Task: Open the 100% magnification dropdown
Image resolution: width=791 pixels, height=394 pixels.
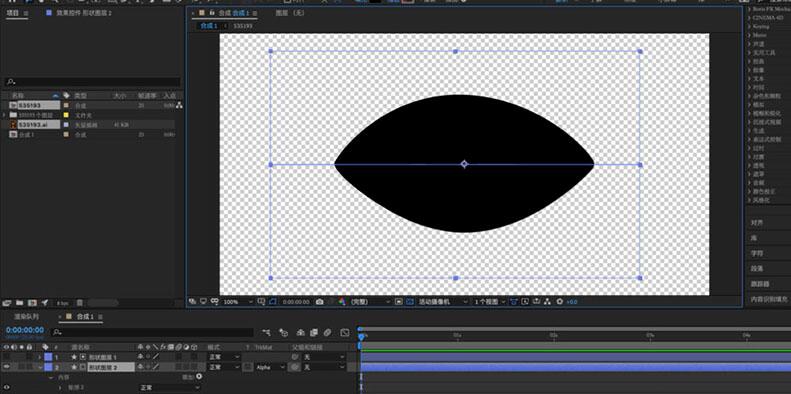Action: [238, 302]
